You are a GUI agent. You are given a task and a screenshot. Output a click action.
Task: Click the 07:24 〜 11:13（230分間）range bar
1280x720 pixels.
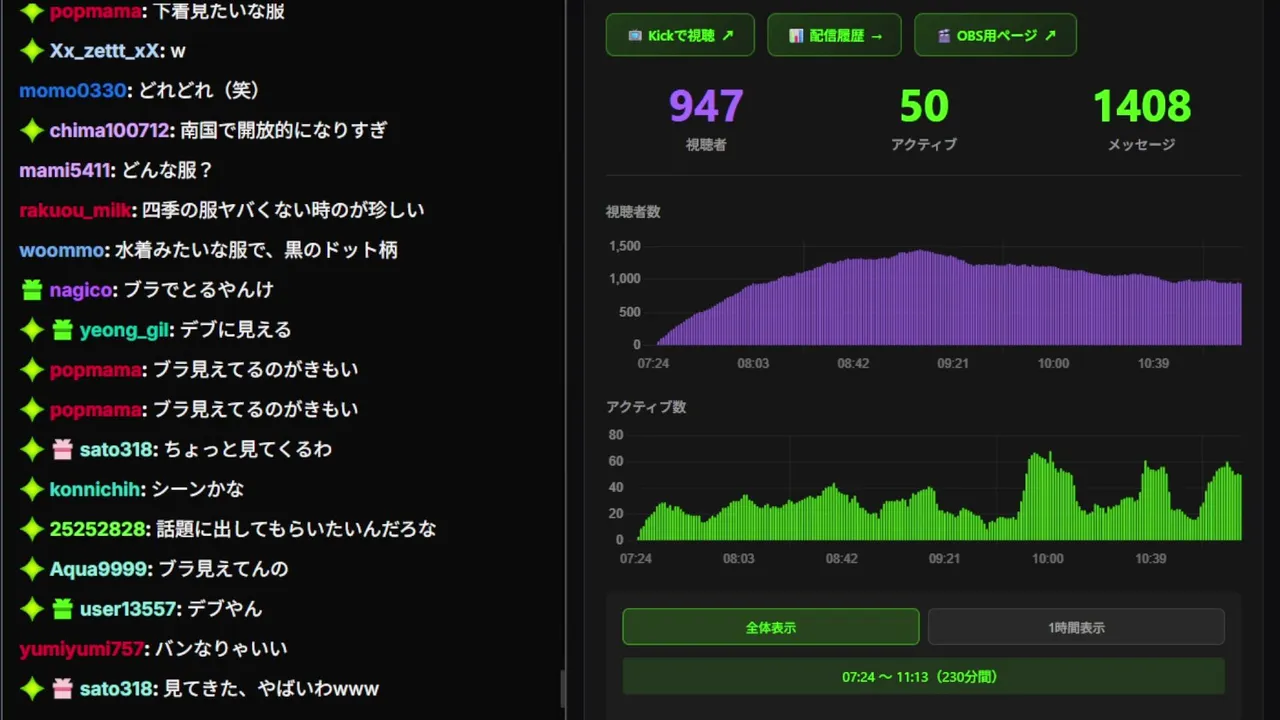923,676
